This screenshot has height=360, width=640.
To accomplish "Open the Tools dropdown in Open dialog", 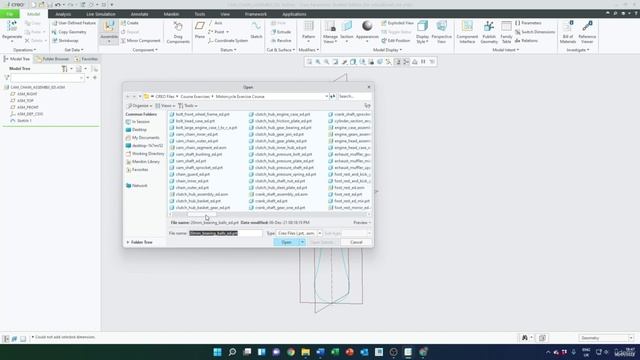I will [x=188, y=106].
